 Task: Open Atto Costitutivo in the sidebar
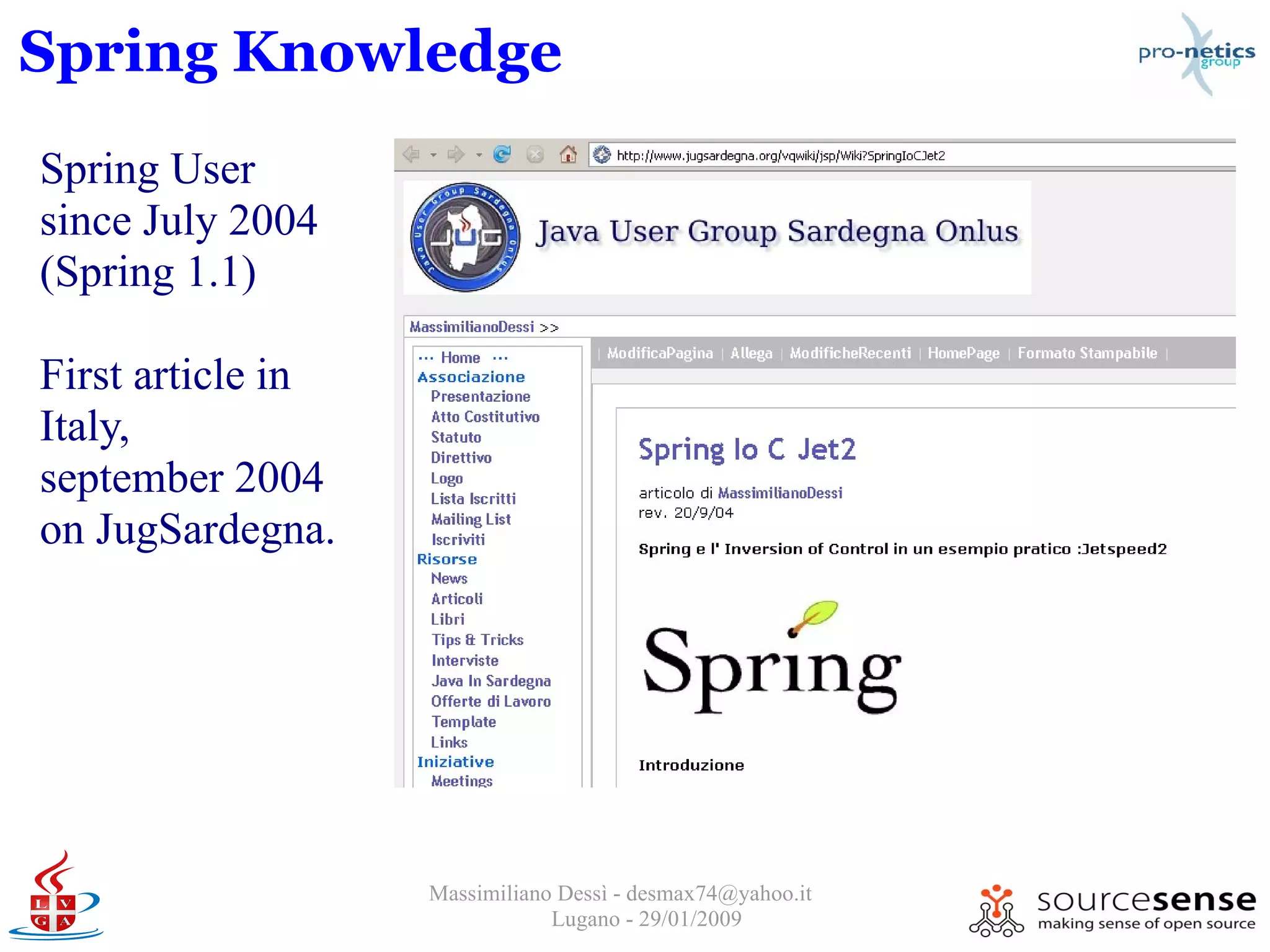[x=485, y=417]
